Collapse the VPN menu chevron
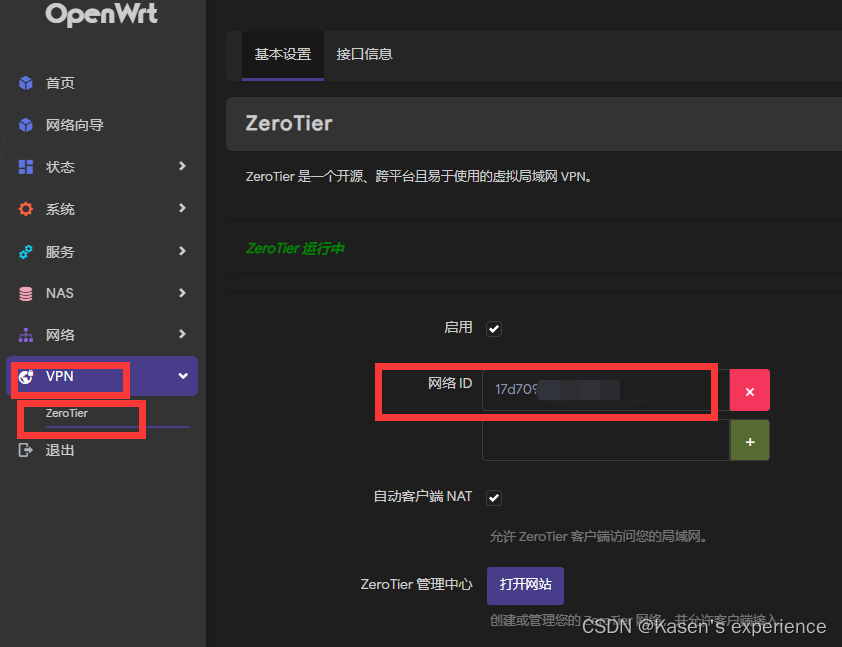842x647 pixels. click(183, 376)
